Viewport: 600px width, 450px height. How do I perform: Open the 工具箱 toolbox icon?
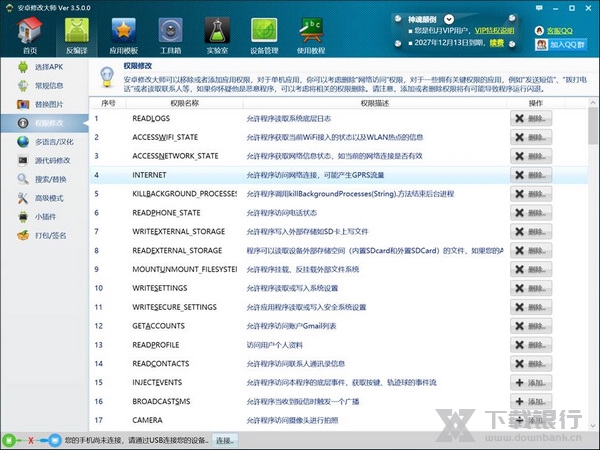coord(170,36)
